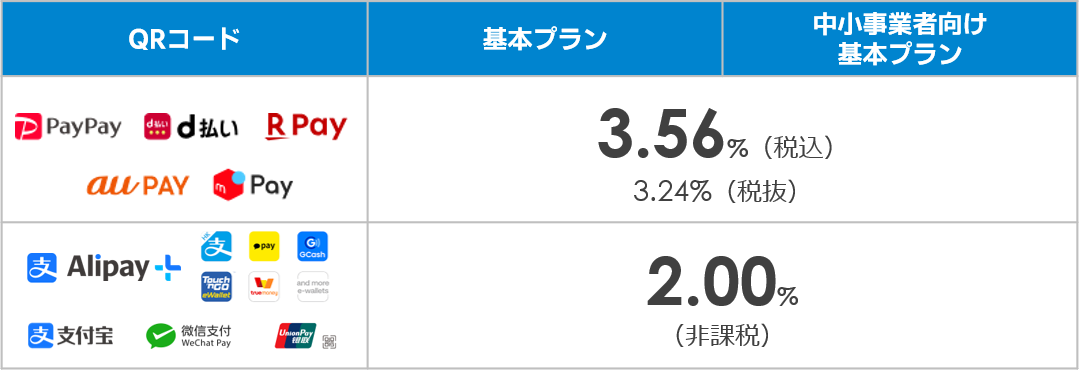1080x371 pixels.
Task: Select the Alipay+ logo
Action: tap(104, 268)
